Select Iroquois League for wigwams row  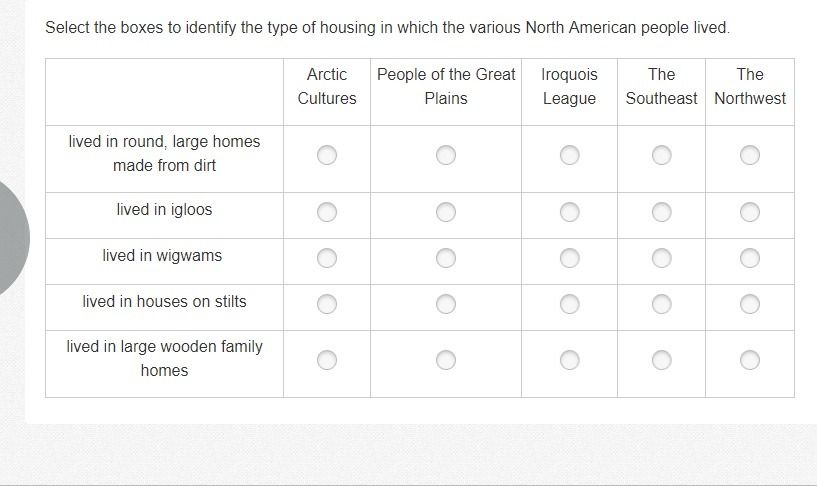pos(570,258)
